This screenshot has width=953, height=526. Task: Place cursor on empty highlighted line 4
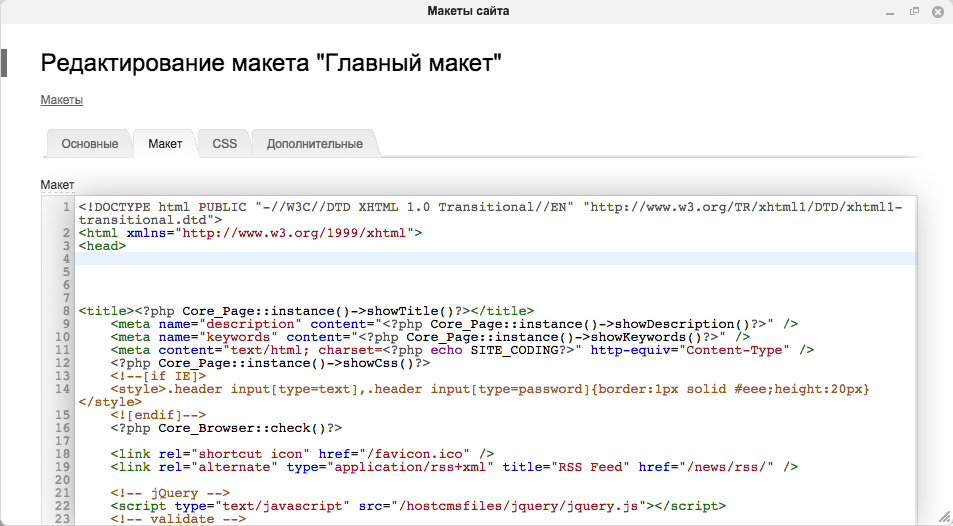click(496, 259)
